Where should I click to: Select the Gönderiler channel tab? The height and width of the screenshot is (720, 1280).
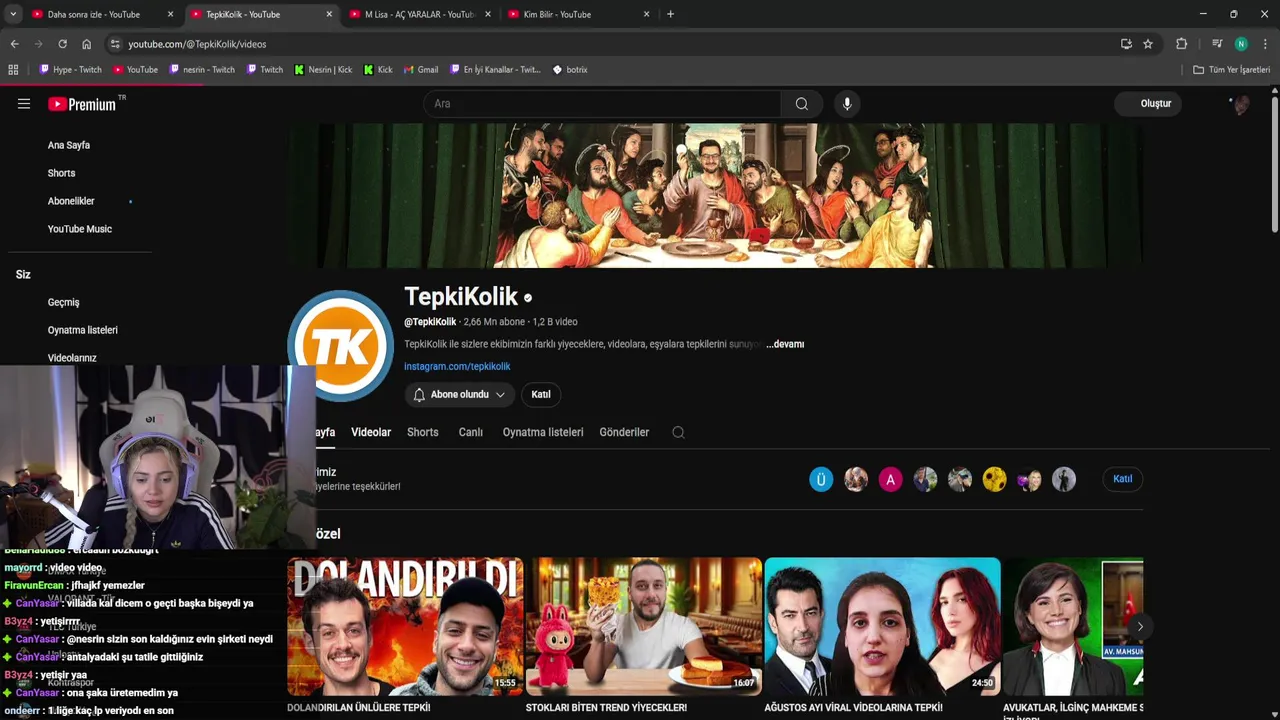624,432
